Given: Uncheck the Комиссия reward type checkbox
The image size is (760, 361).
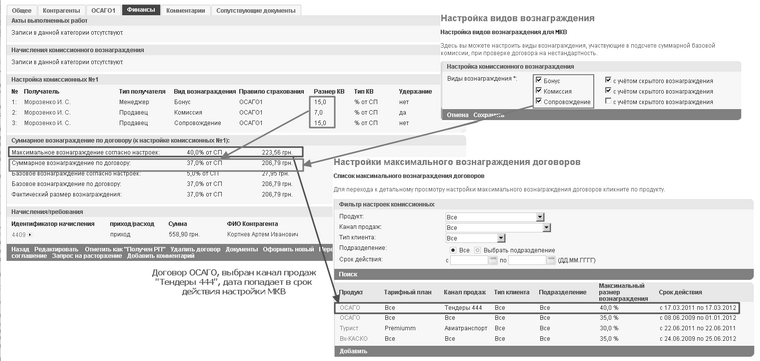Looking at the screenshot, I should tap(539, 91).
